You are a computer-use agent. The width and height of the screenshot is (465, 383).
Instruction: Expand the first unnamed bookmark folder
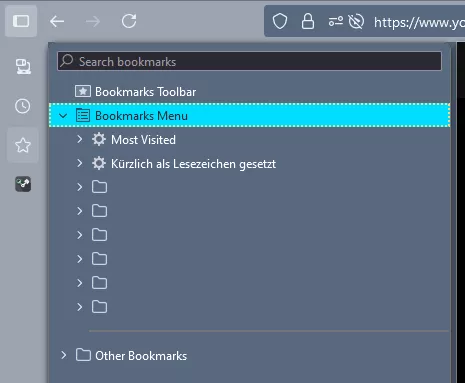point(79,187)
